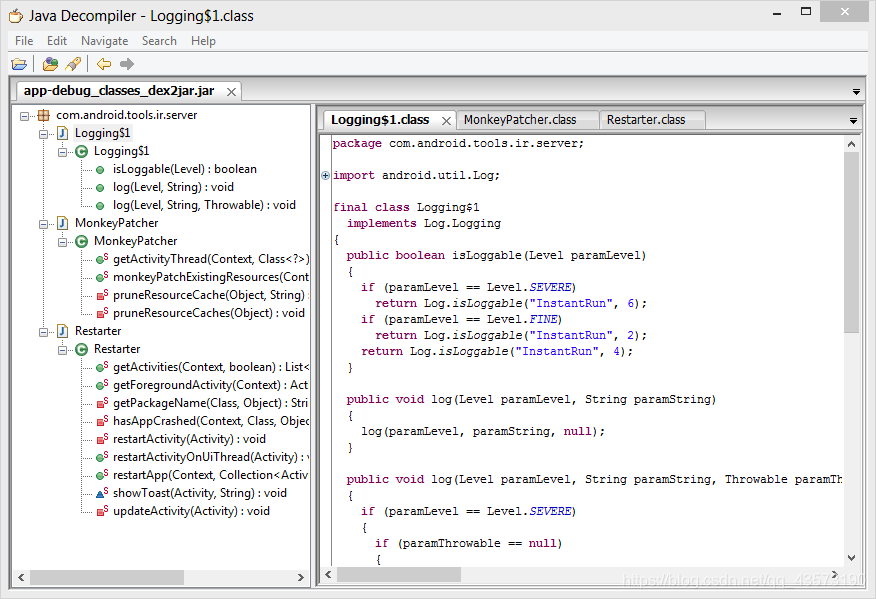Go forward with the gray arrow
876x599 pixels.
(127, 64)
